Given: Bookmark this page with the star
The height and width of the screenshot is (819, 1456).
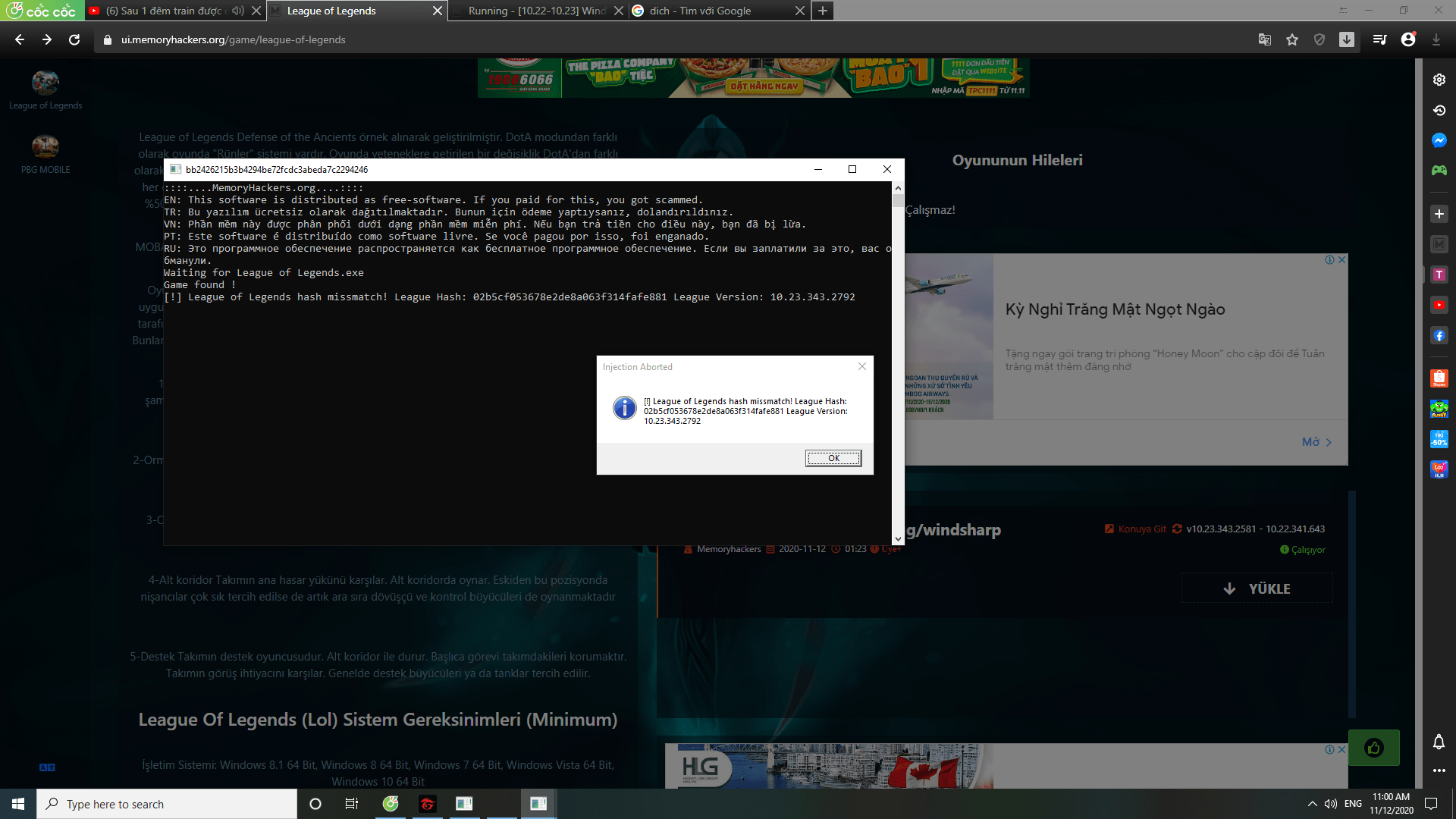Looking at the screenshot, I should [x=1292, y=39].
